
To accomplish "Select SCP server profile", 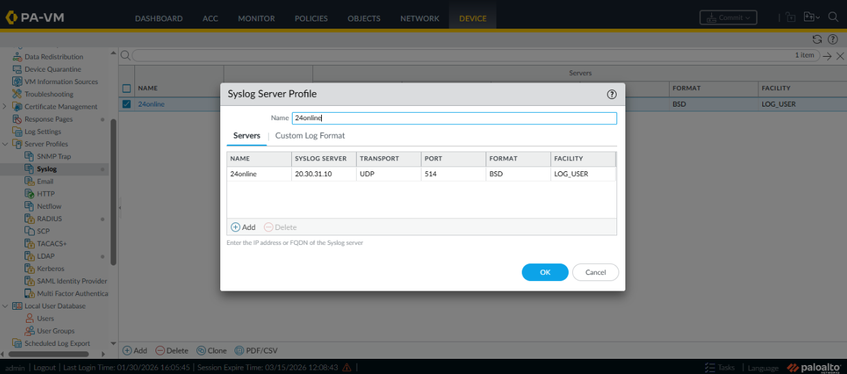I will pyautogui.click(x=43, y=231).
